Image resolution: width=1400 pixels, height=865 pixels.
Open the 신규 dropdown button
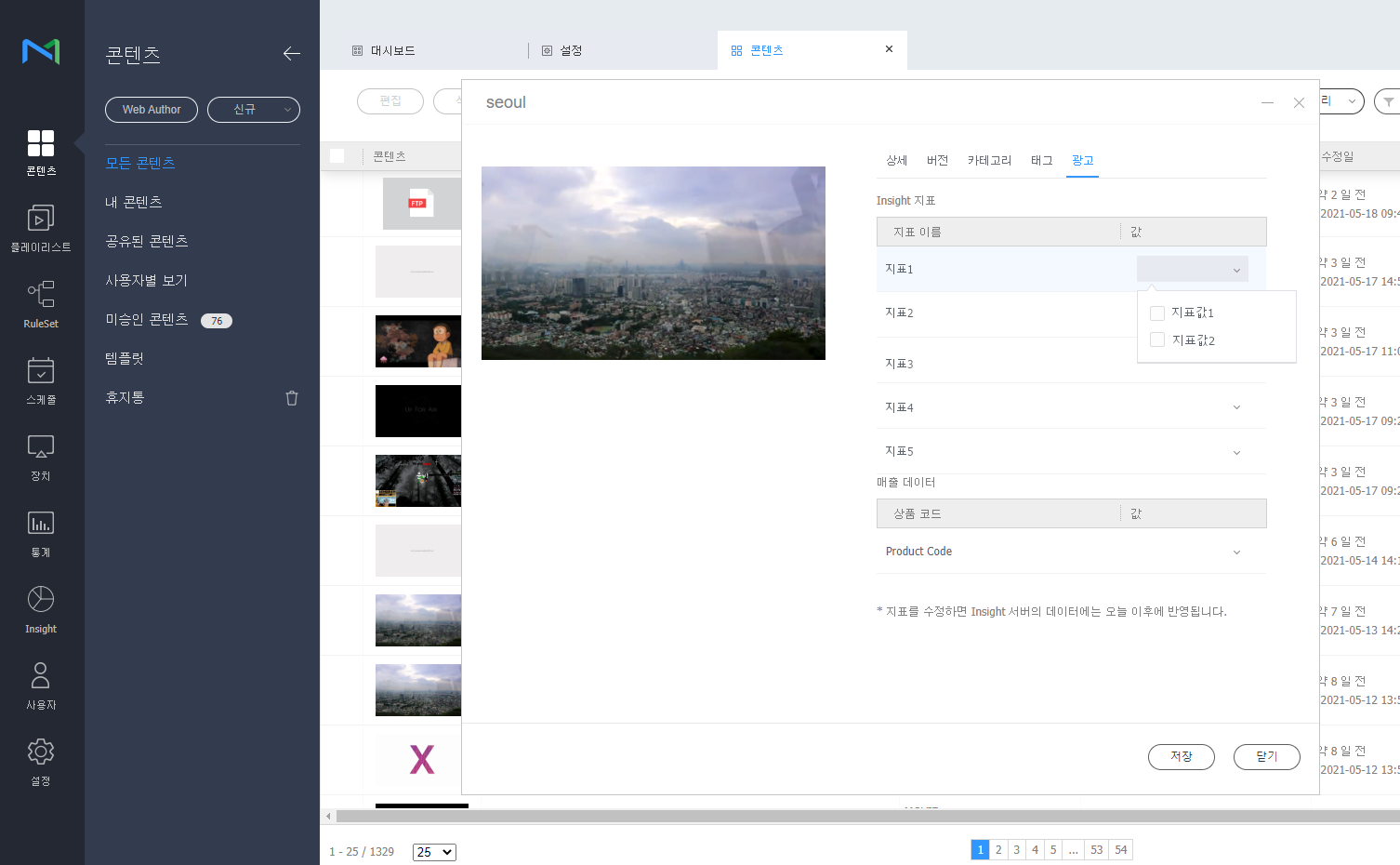(x=253, y=110)
